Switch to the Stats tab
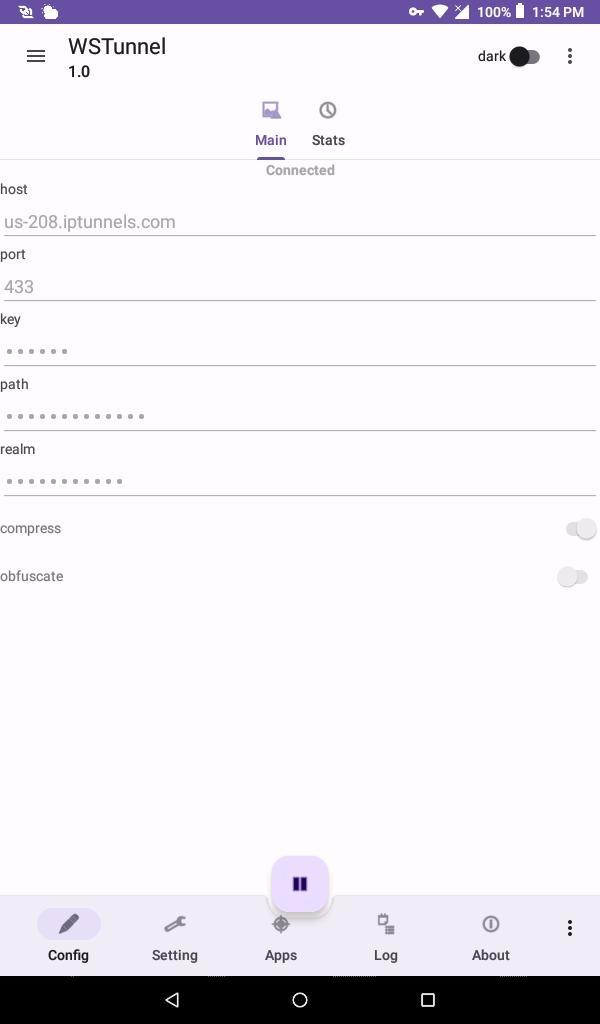 328,124
